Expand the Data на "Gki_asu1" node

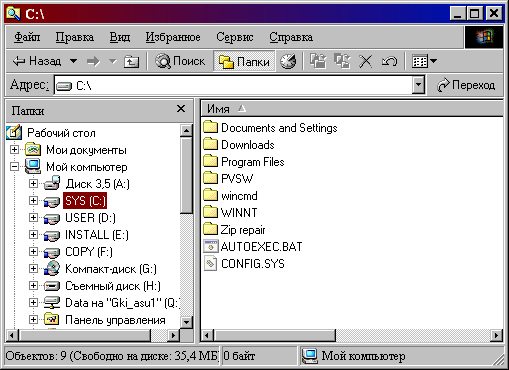(x=33, y=302)
